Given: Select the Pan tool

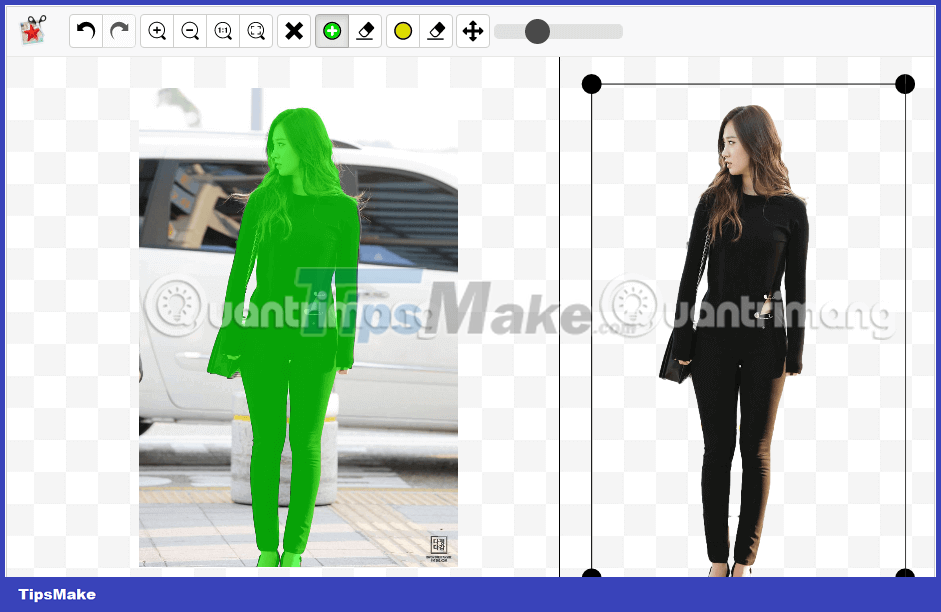Looking at the screenshot, I should [x=472, y=30].
